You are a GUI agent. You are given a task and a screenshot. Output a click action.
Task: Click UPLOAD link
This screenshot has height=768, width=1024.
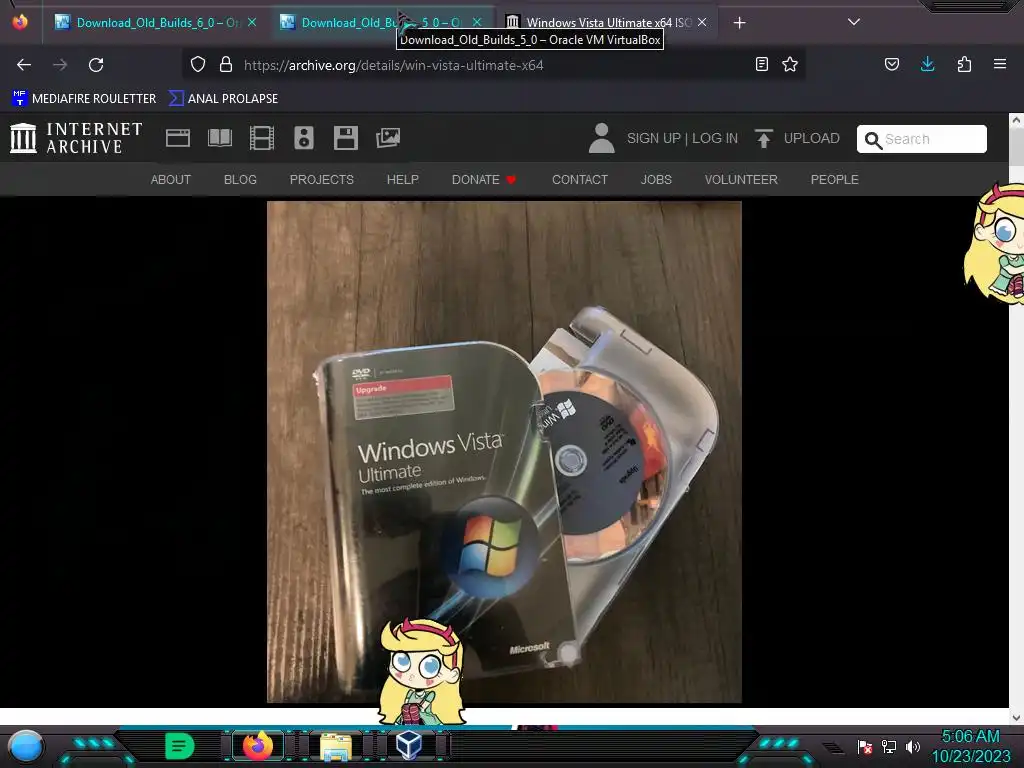(x=812, y=138)
